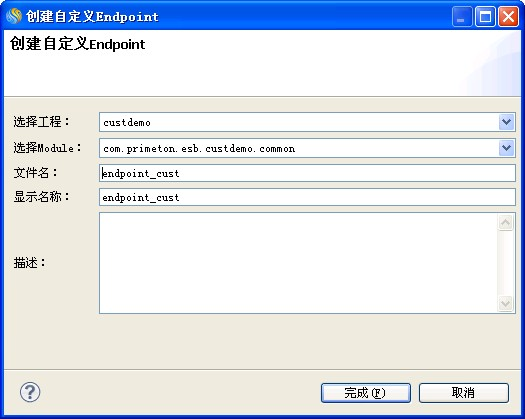Screen dimensions: 525x419
Task: Click the 完成(F) button
Action: point(366,393)
